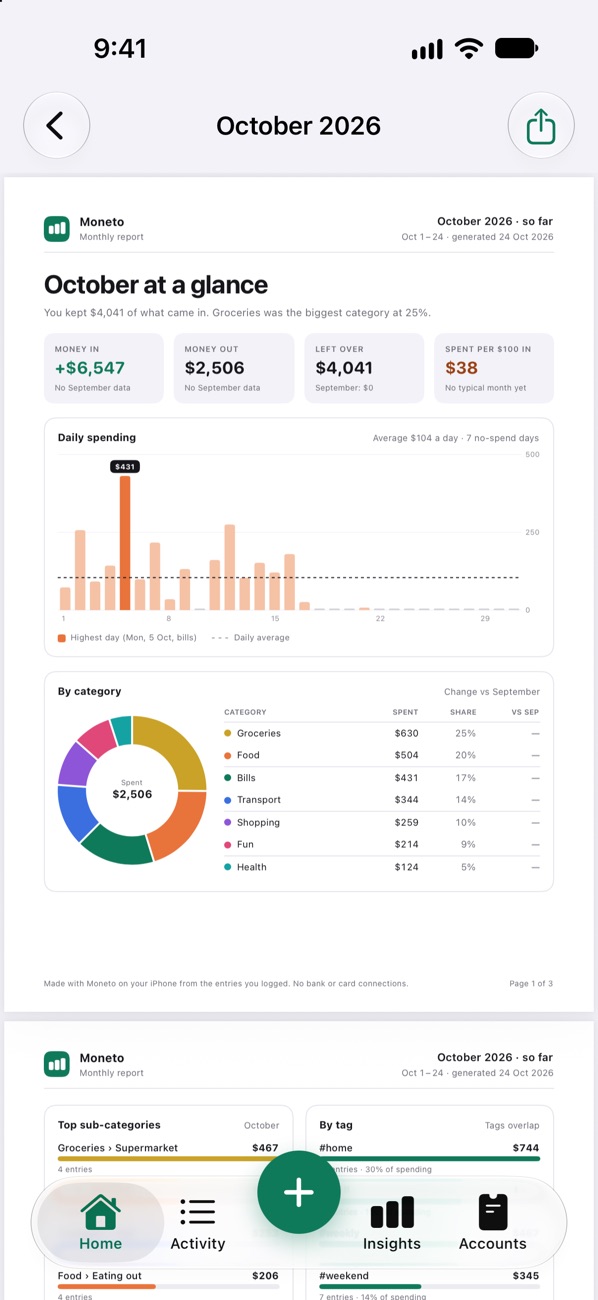Select the Health category label
Viewport: 598px width, 1300px height.
252,867
